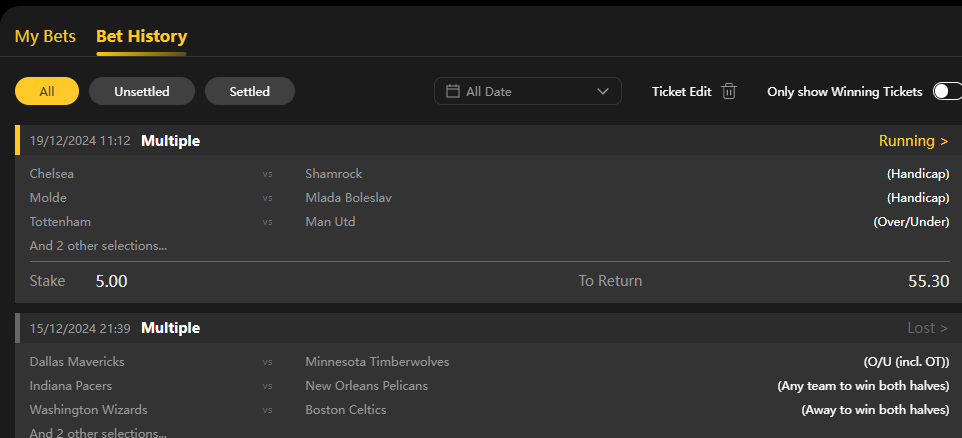Click 'And 2 other selections...' in Lost ticket
This screenshot has height=438, width=962.
click(x=98, y=432)
